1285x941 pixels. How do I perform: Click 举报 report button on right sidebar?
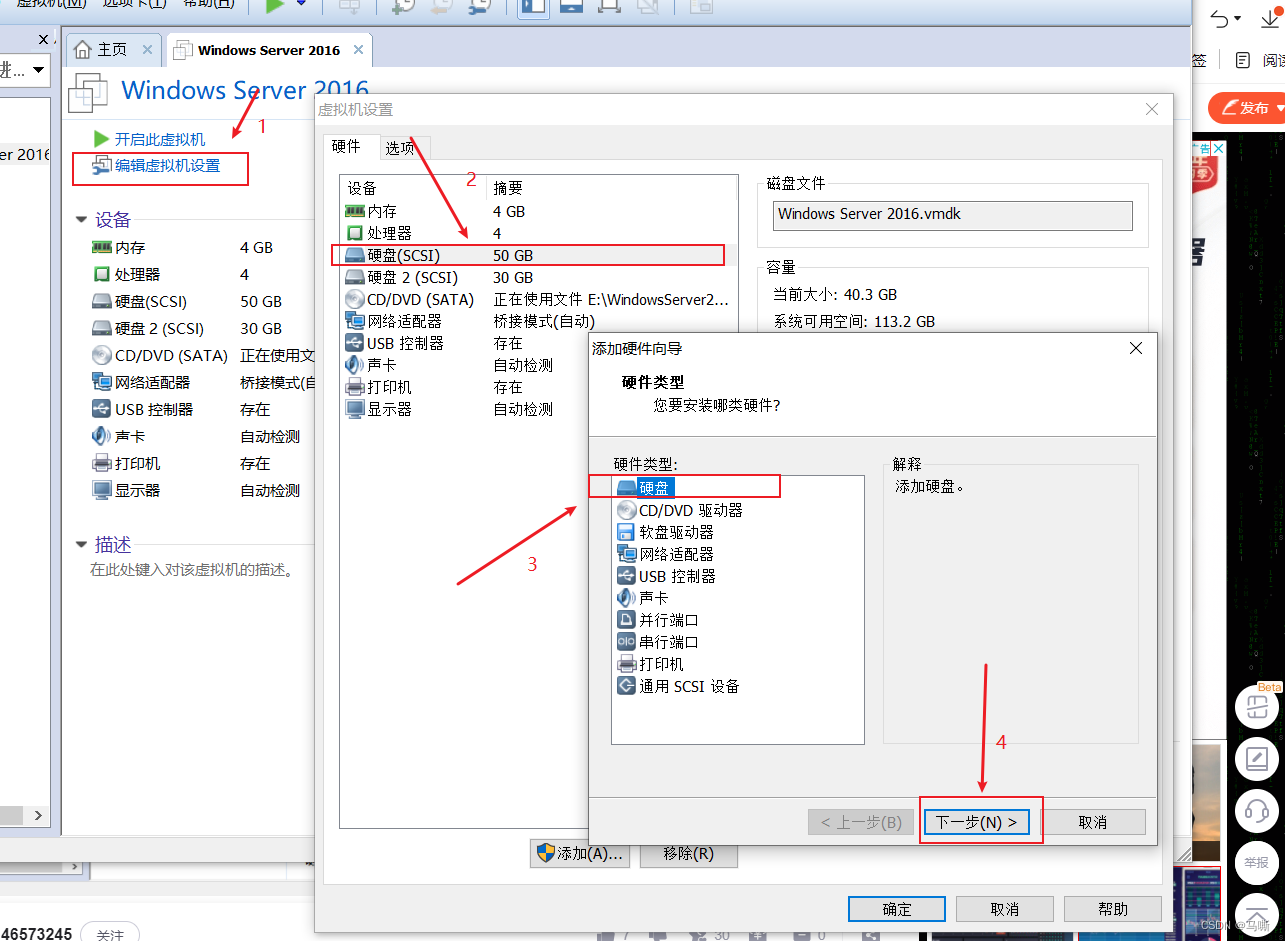[1257, 861]
